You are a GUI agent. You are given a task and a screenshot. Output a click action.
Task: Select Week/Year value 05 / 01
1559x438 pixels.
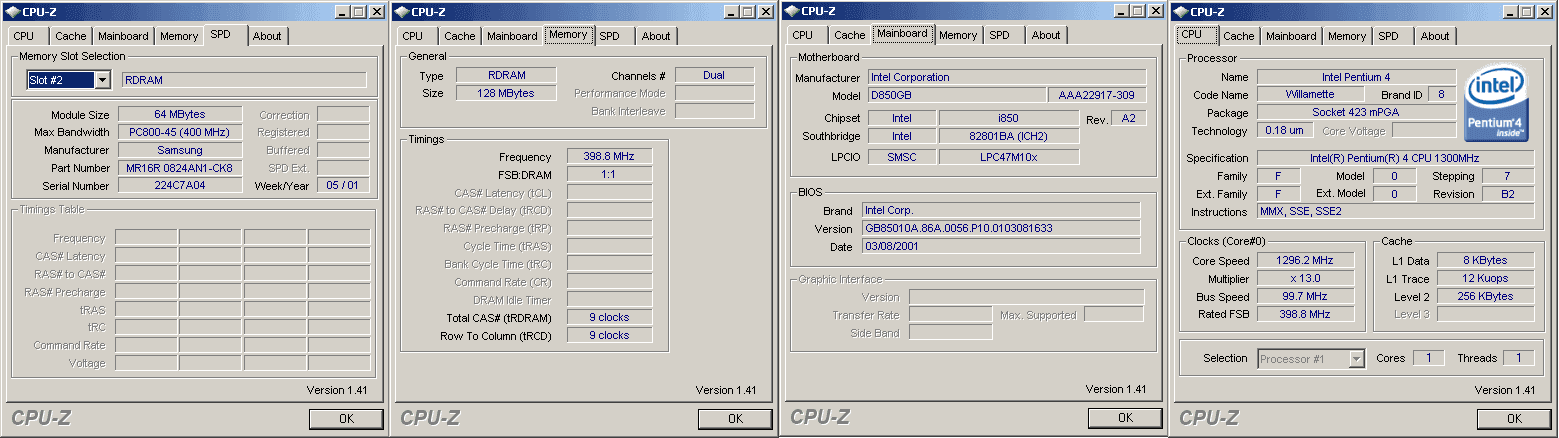343,185
